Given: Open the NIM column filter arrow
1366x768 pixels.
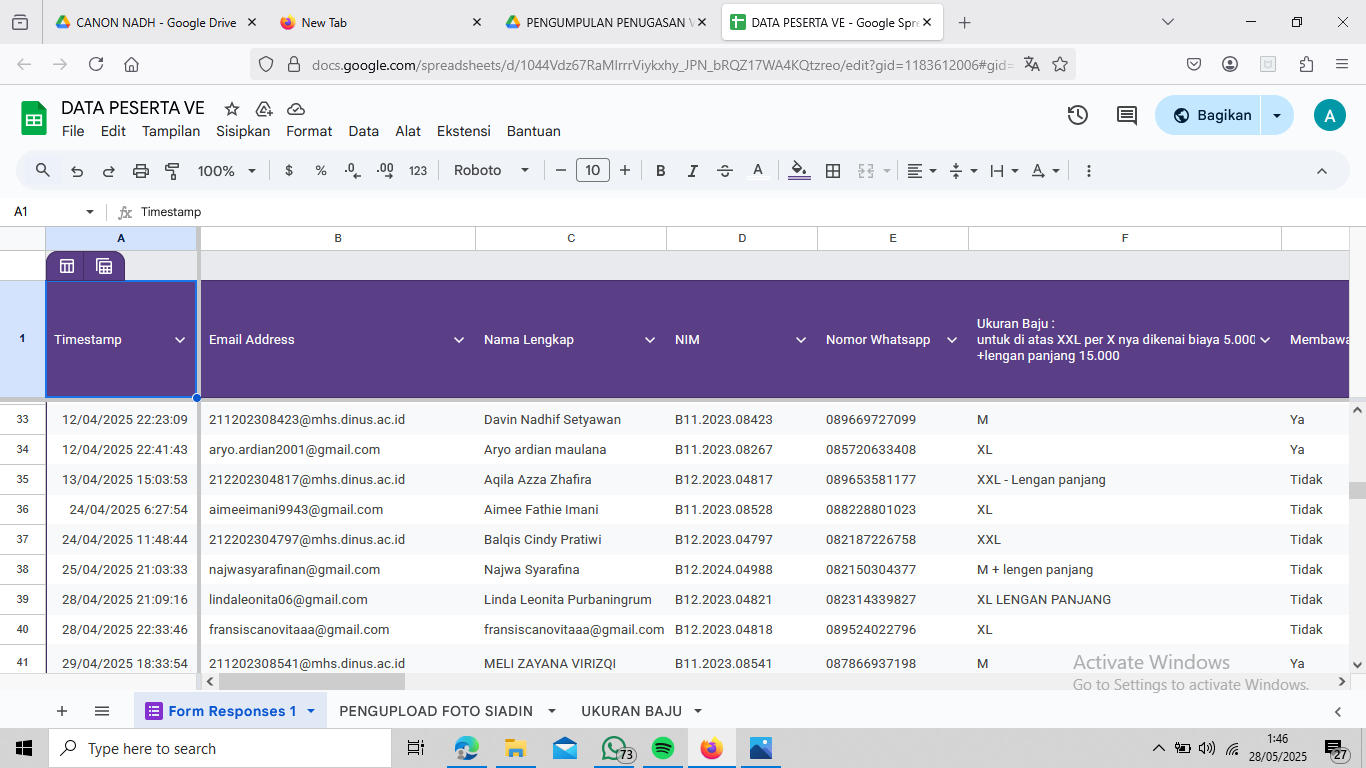Looking at the screenshot, I should [801, 340].
